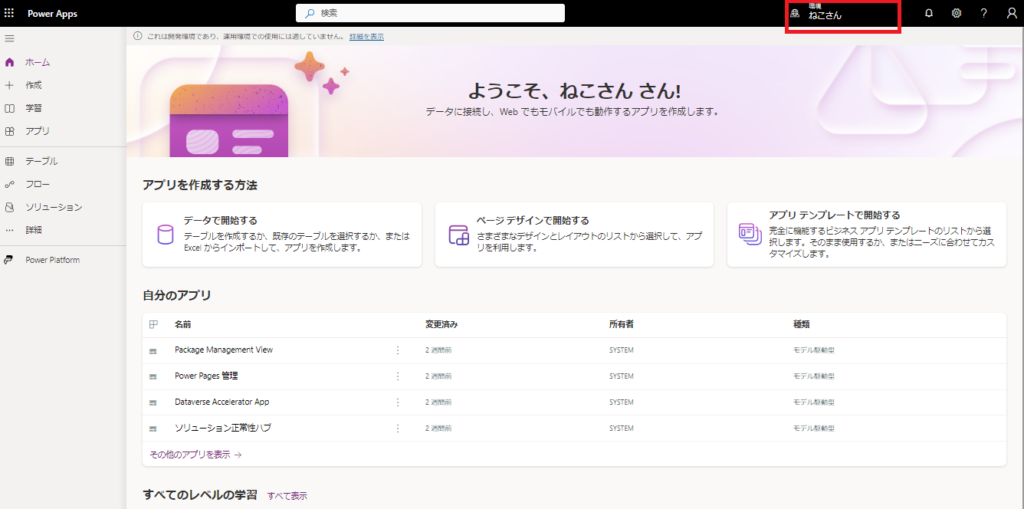Open more options for Dataverse Accelerator App
1024x509 pixels.
tap(397, 402)
